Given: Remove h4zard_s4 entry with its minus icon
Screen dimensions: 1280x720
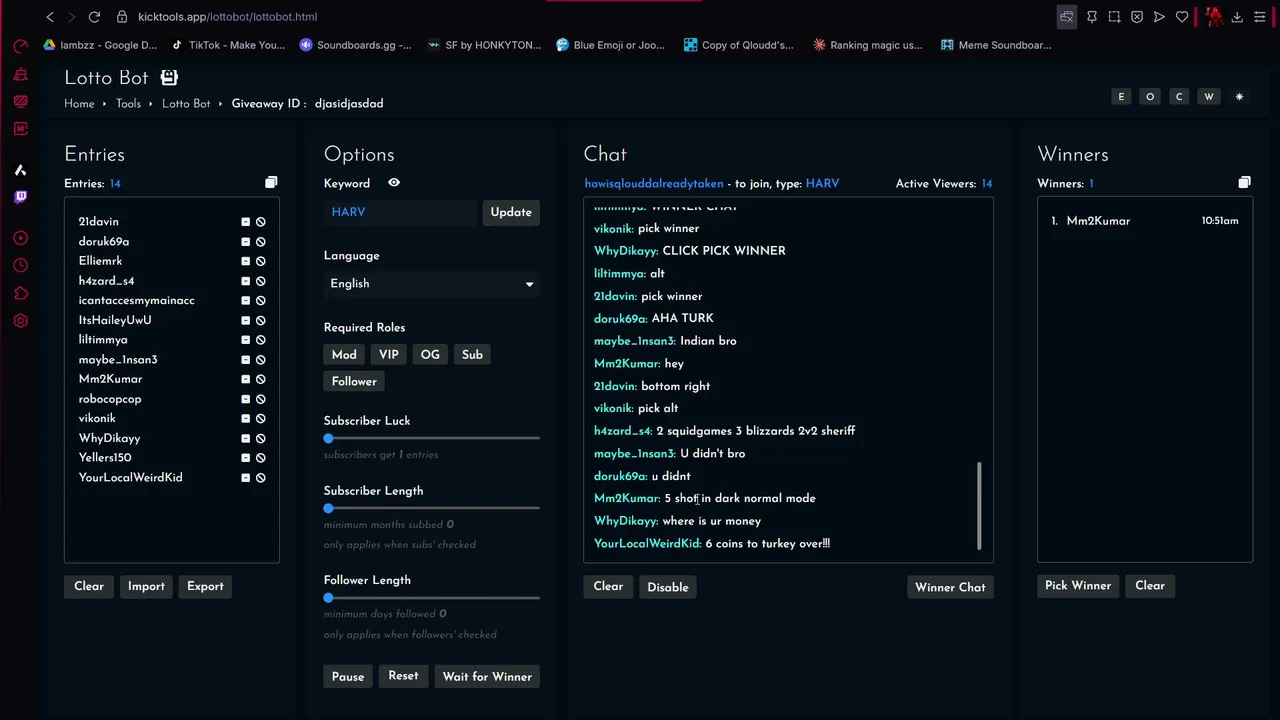Looking at the screenshot, I should (x=245, y=281).
